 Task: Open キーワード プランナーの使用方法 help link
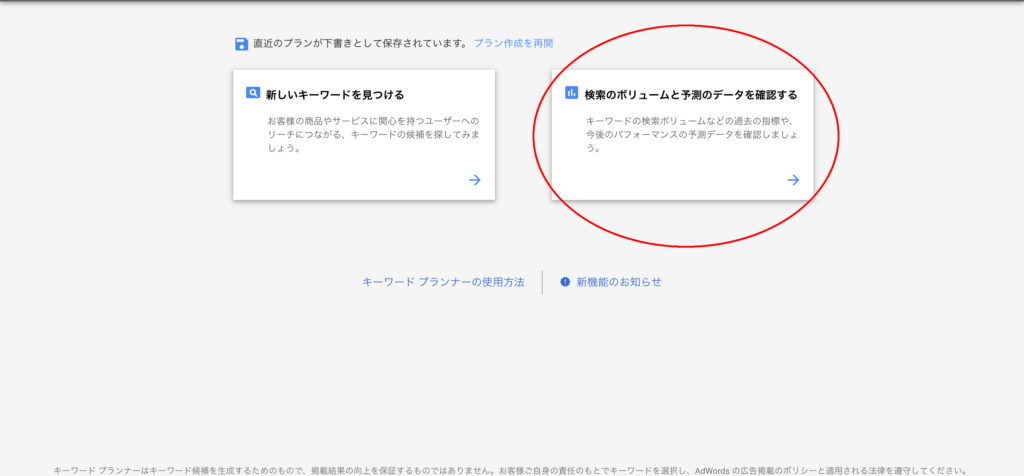(x=443, y=282)
